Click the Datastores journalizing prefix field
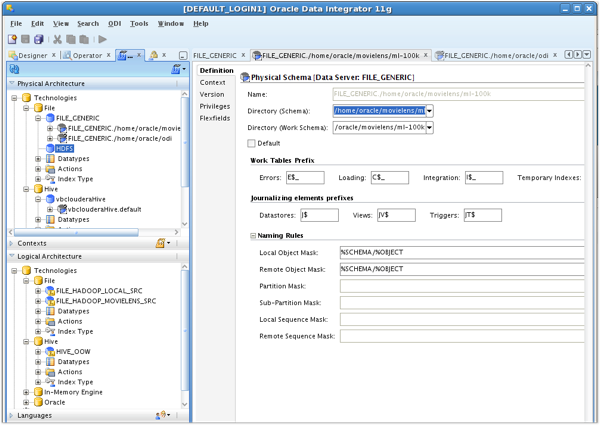This screenshot has width=600, height=425. point(319,215)
